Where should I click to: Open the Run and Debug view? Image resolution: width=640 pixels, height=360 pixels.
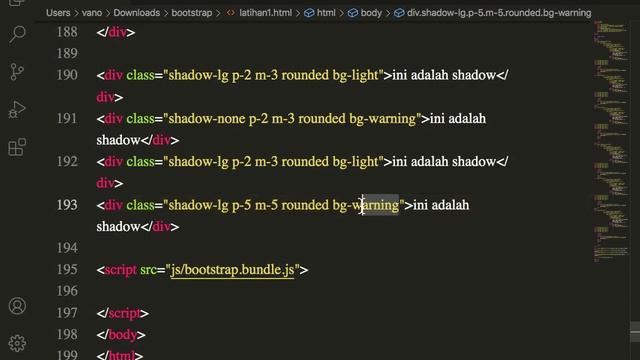17,109
